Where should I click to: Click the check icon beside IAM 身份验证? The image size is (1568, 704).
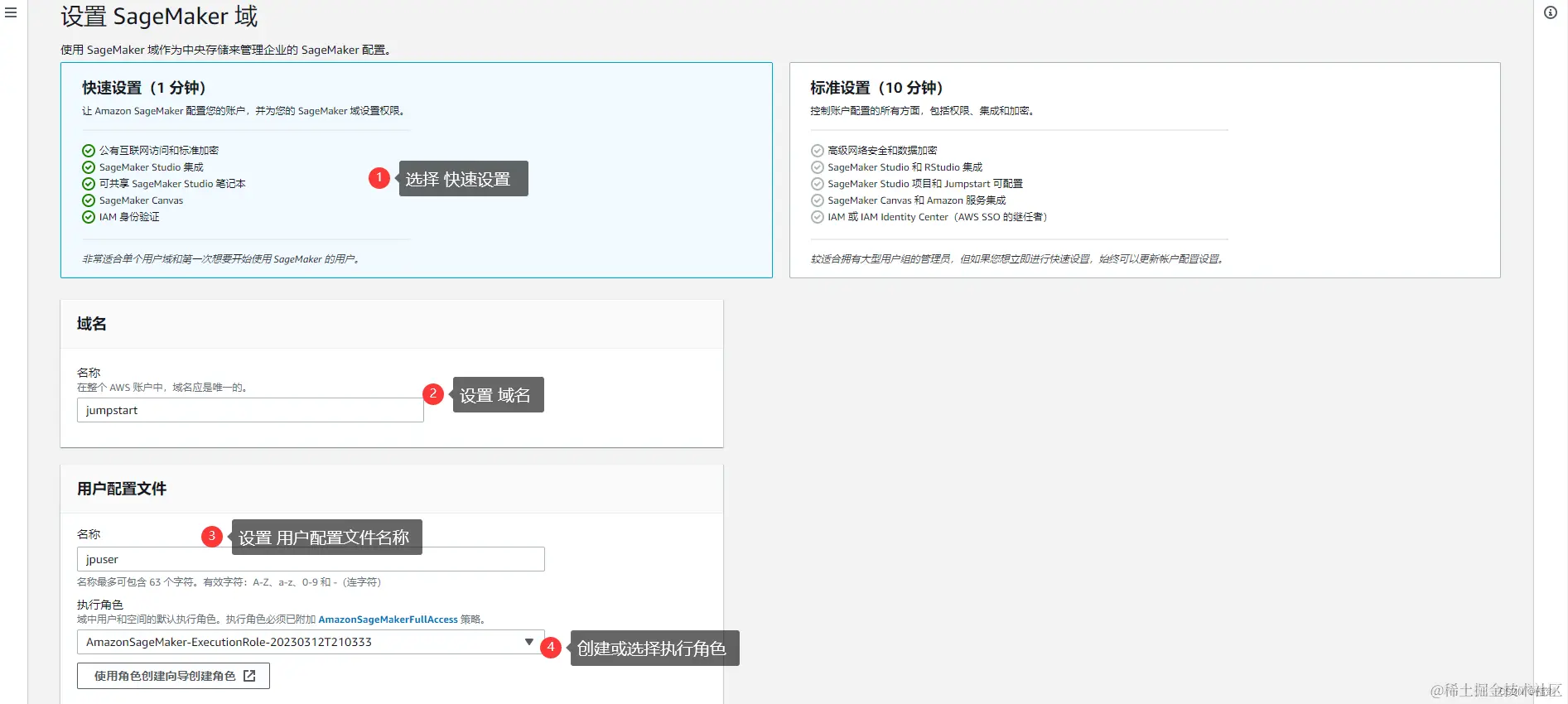pos(89,217)
